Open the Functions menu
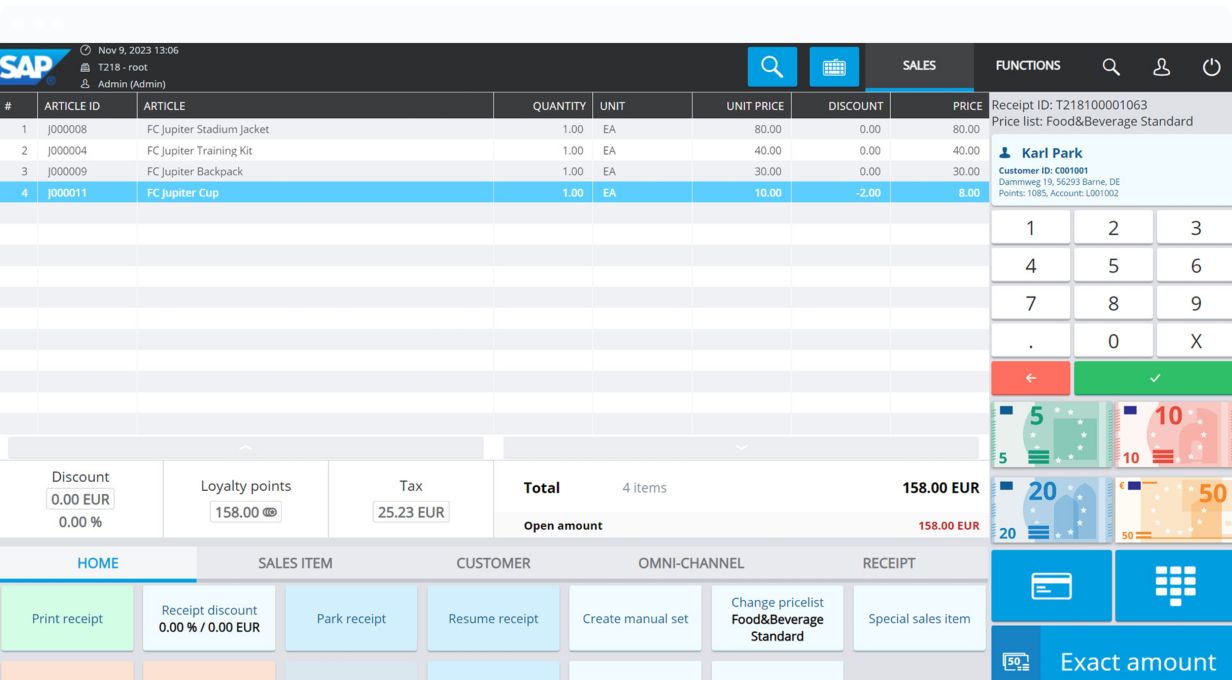Image resolution: width=1232 pixels, height=680 pixels. [x=1027, y=66]
